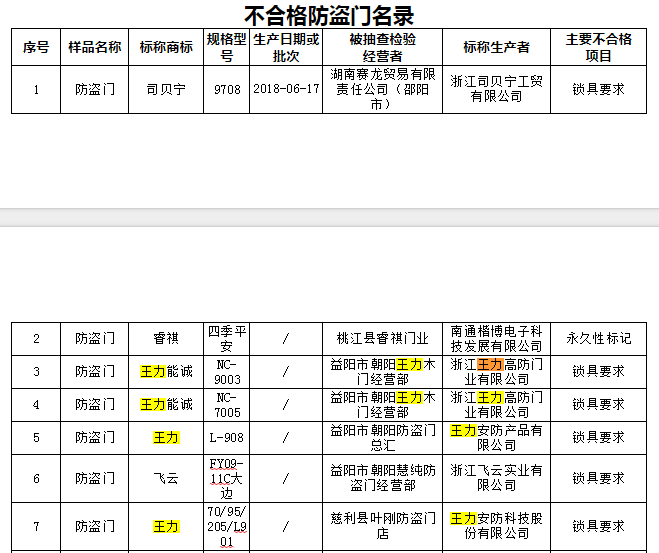
Task: Click serial number 5 cell
Action: coord(36,438)
